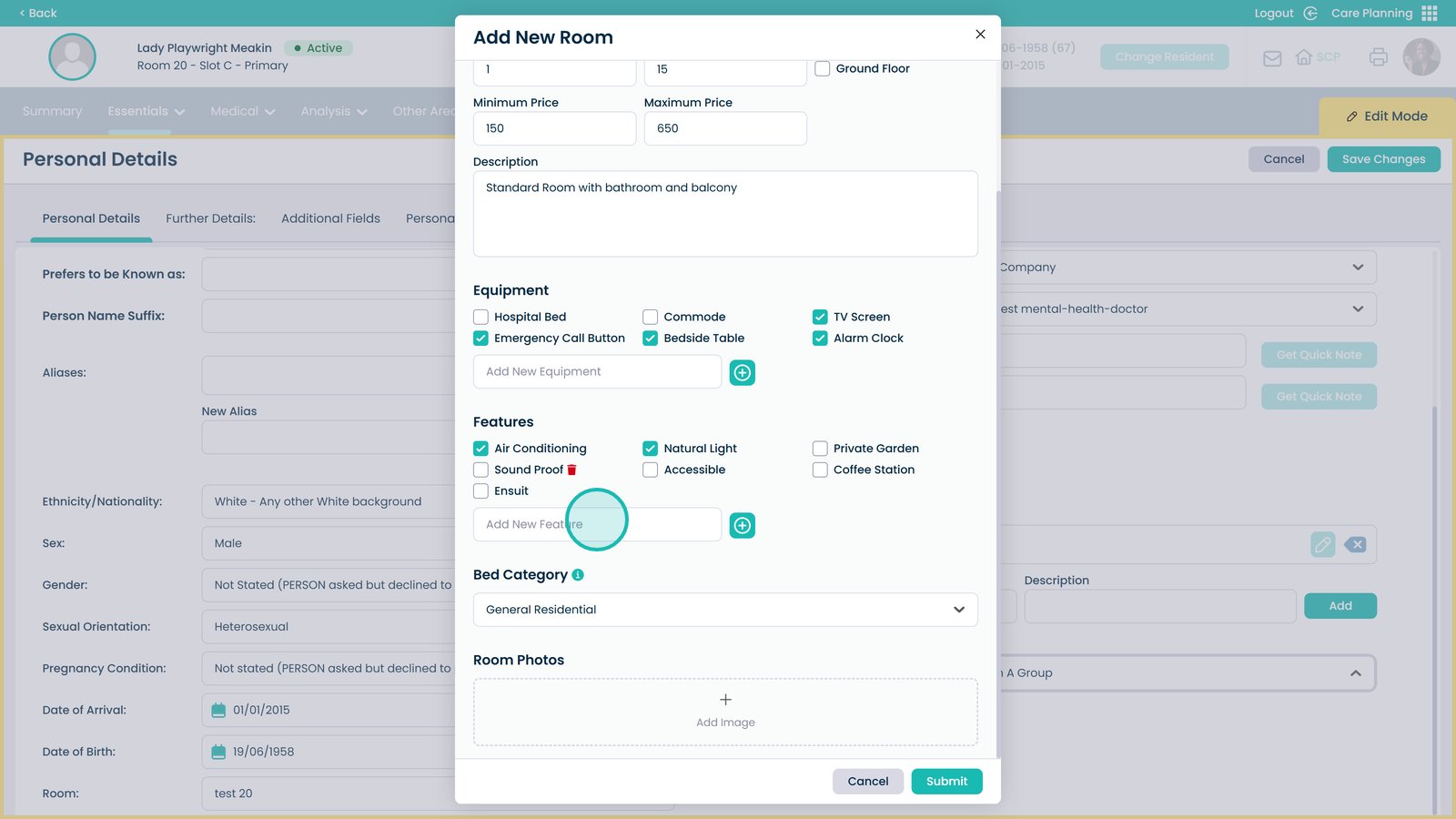Tick the Private Garden checkbox
1456x819 pixels.
[820, 449]
